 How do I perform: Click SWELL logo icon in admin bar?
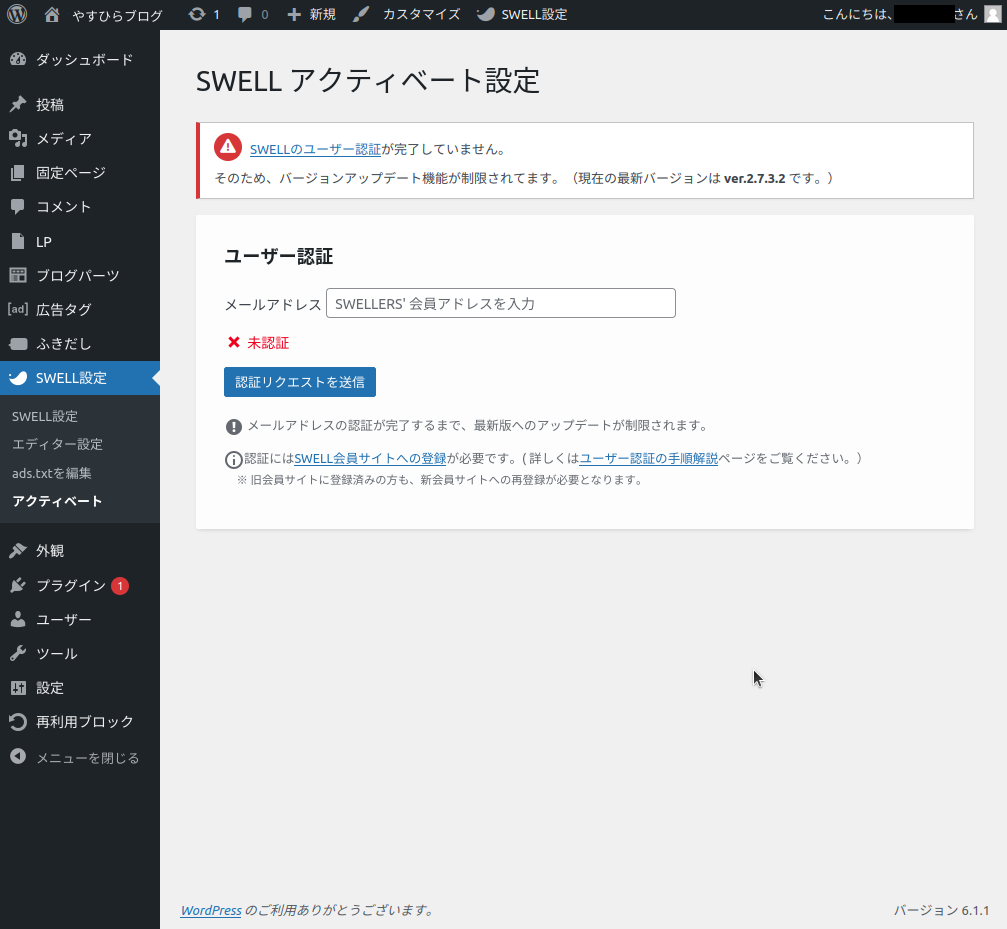[x=486, y=14]
